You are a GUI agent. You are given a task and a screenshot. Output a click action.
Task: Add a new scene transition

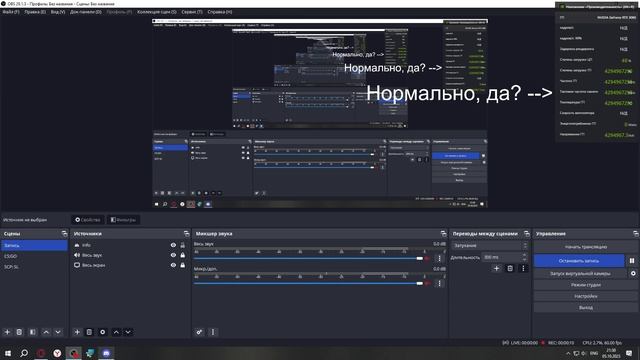coord(496,269)
